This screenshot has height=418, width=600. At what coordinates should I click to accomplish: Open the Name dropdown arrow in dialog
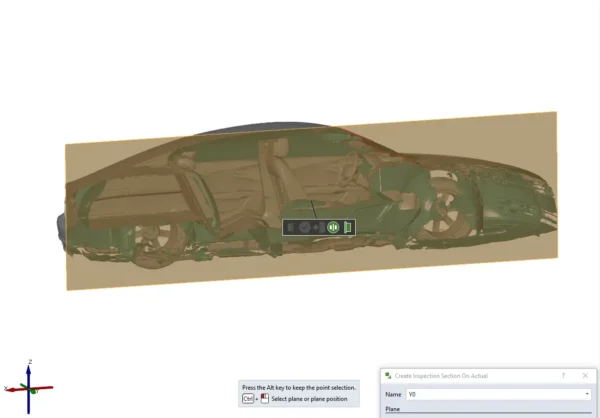[587, 394]
